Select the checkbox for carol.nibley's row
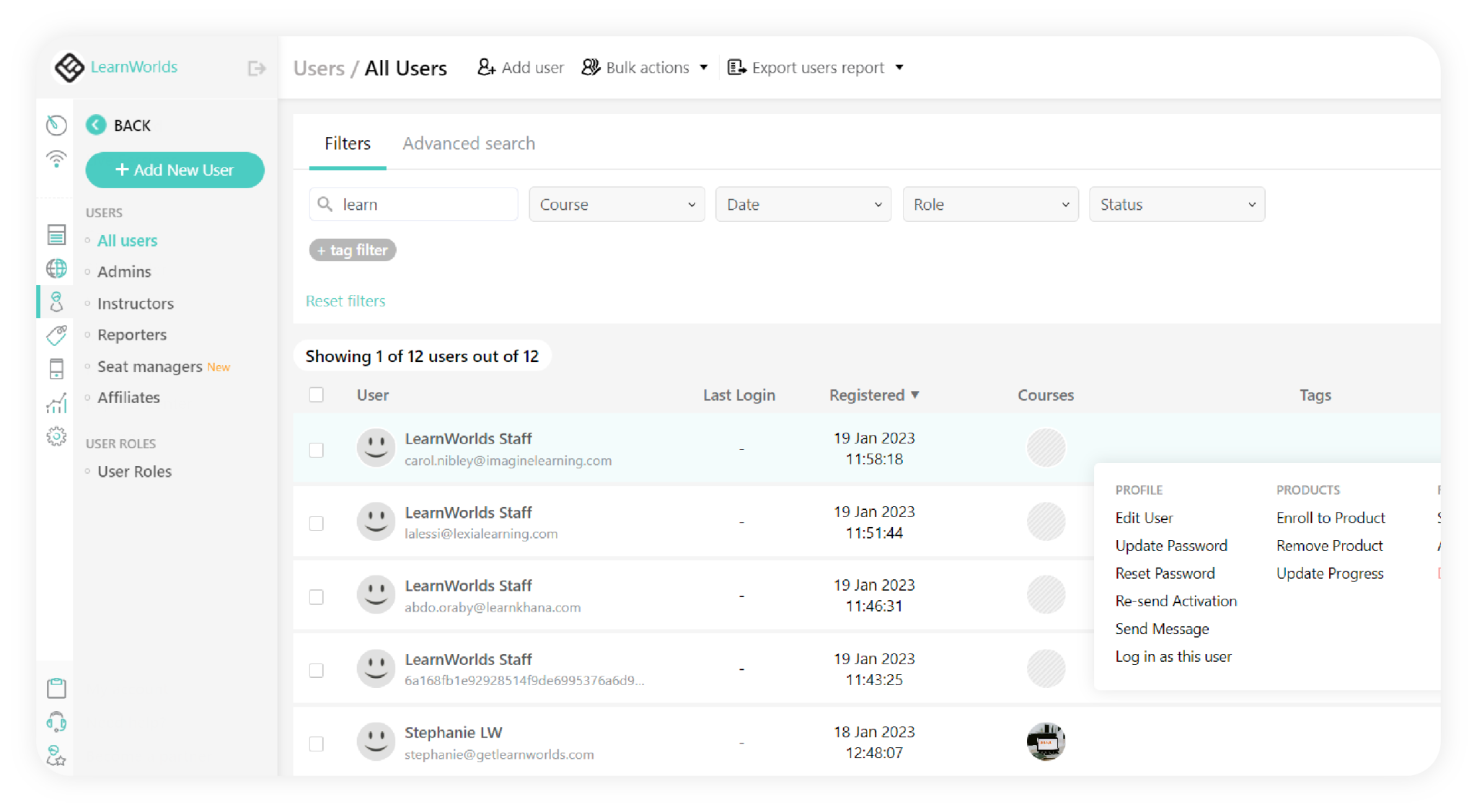1477x812 pixels. tap(317, 449)
